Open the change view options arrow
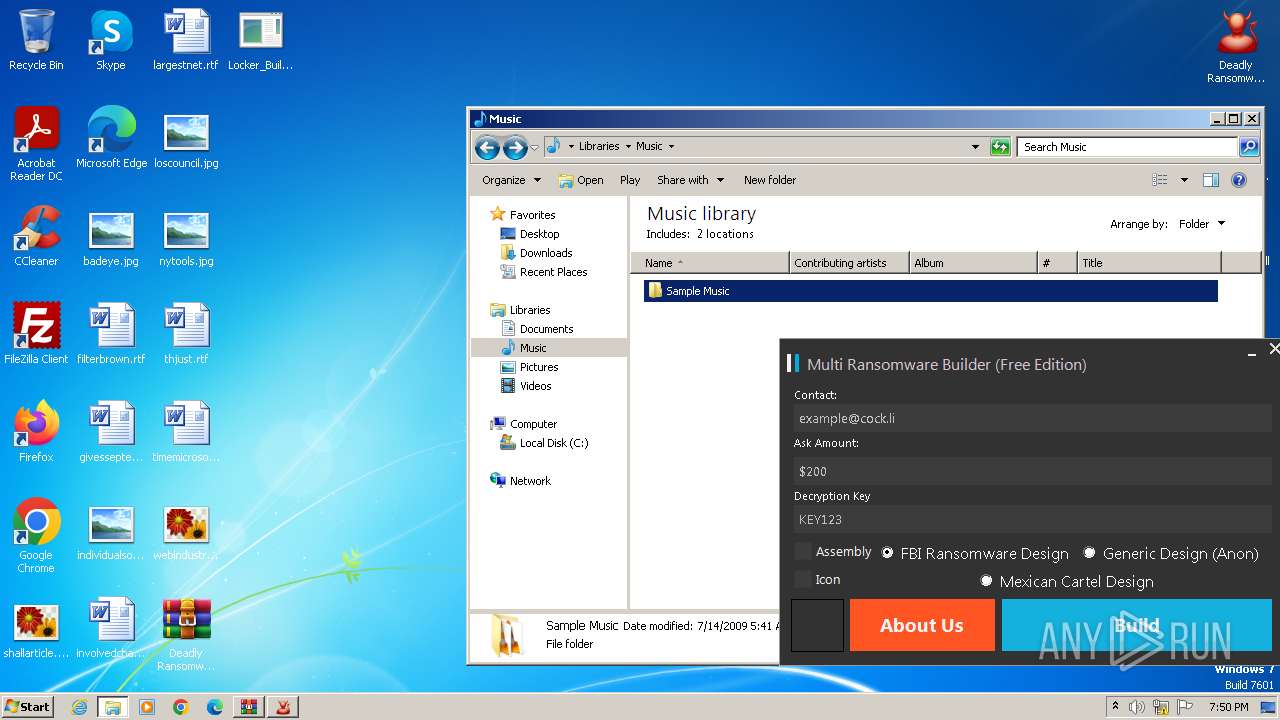1280x720 pixels. click(x=1184, y=180)
